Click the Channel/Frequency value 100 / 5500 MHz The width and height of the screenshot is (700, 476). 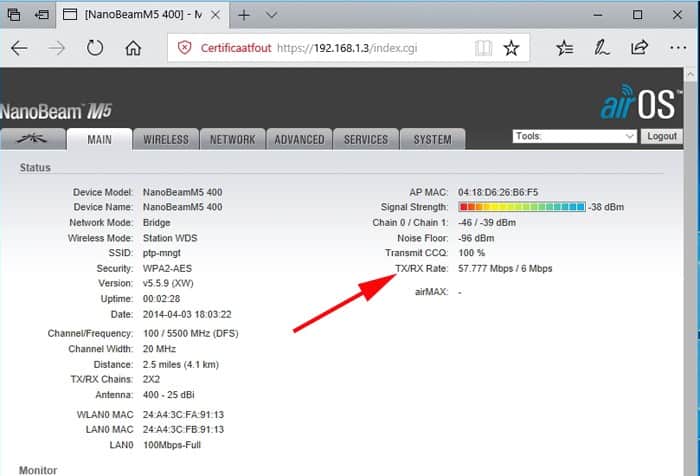pos(178,333)
